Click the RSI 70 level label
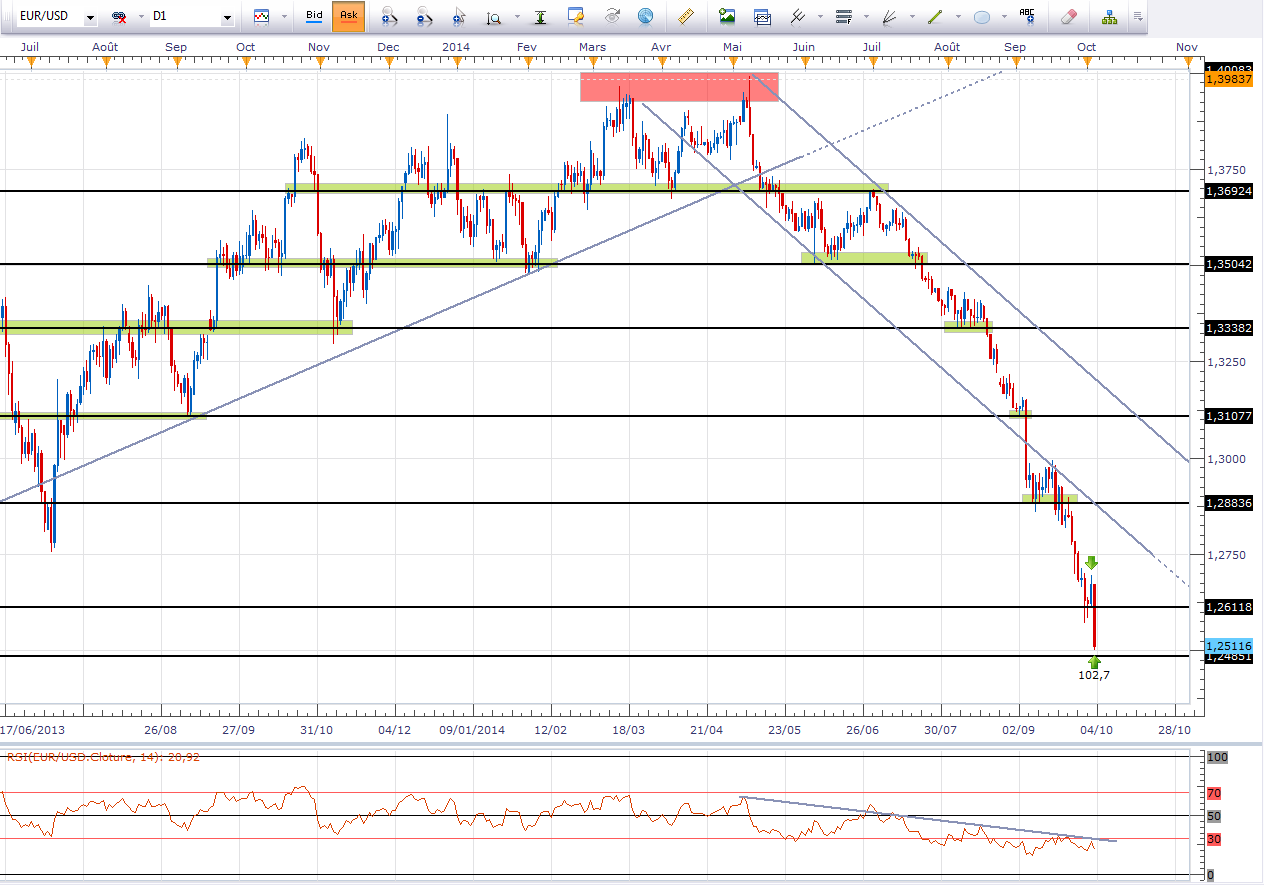1264x885 pixels. (1215, 794)
